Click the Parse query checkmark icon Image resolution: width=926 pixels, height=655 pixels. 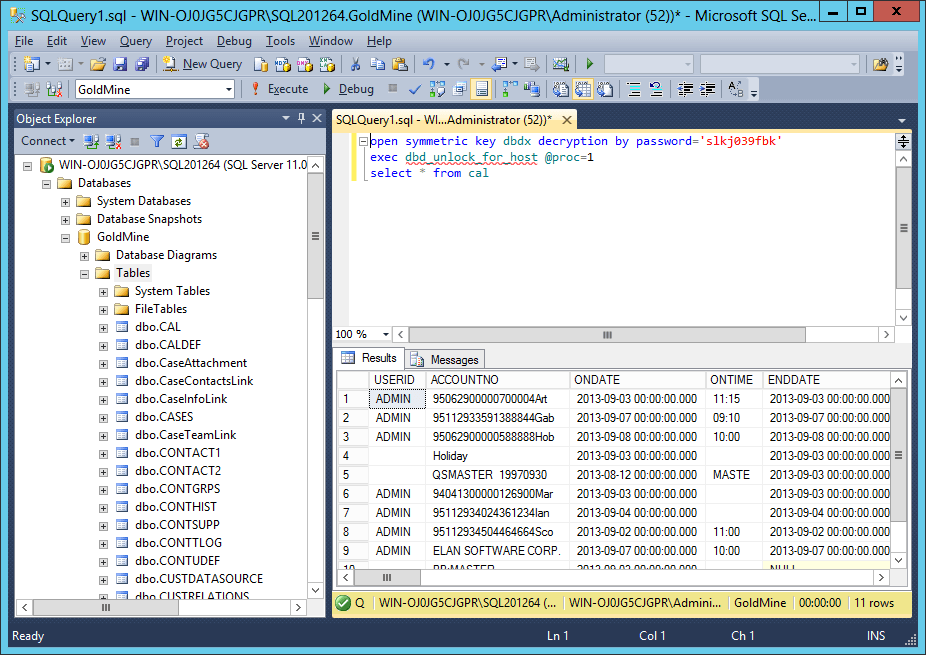415,89
